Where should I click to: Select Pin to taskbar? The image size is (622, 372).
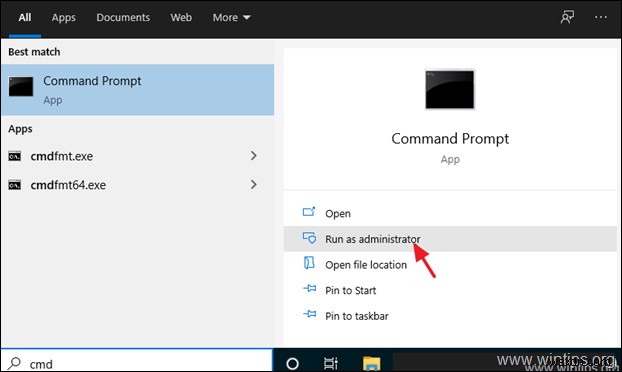(450, 316)
